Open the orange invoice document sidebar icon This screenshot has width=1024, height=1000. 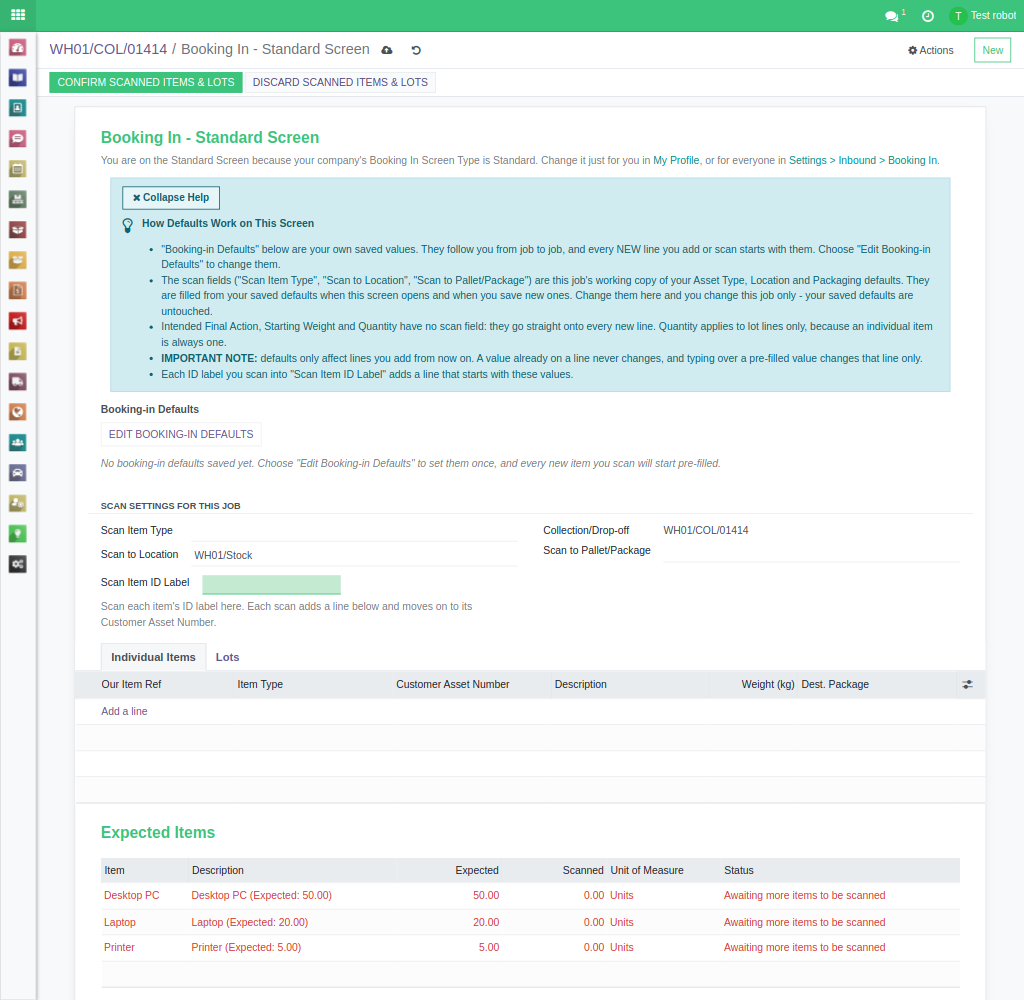(18, 291)
